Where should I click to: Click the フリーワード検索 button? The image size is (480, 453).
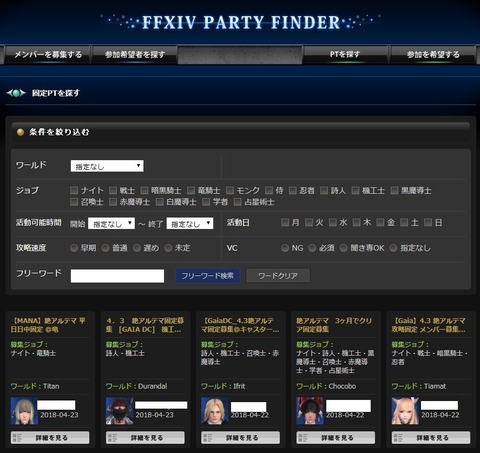coord(208,276)
